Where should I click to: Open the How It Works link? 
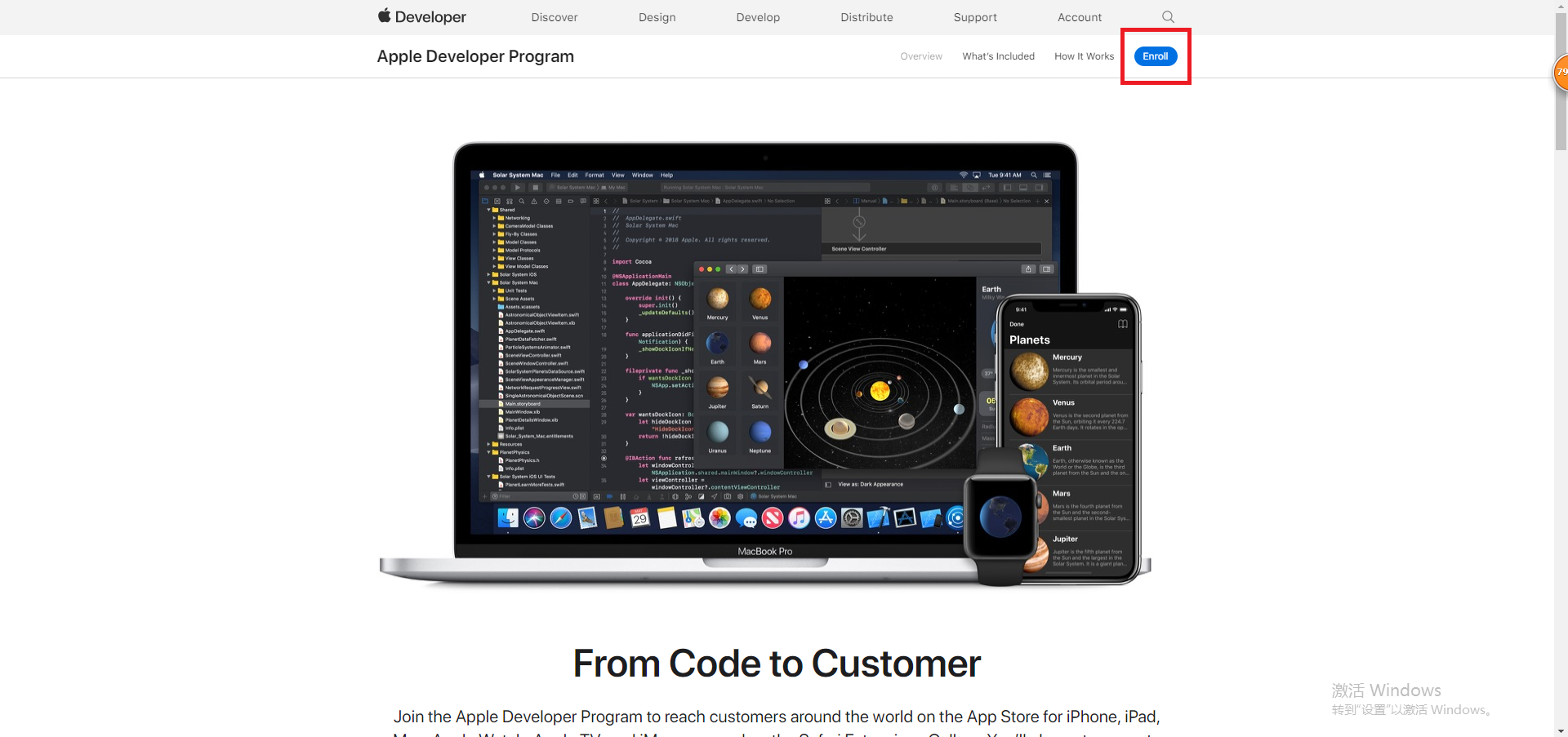(1085, 56)
